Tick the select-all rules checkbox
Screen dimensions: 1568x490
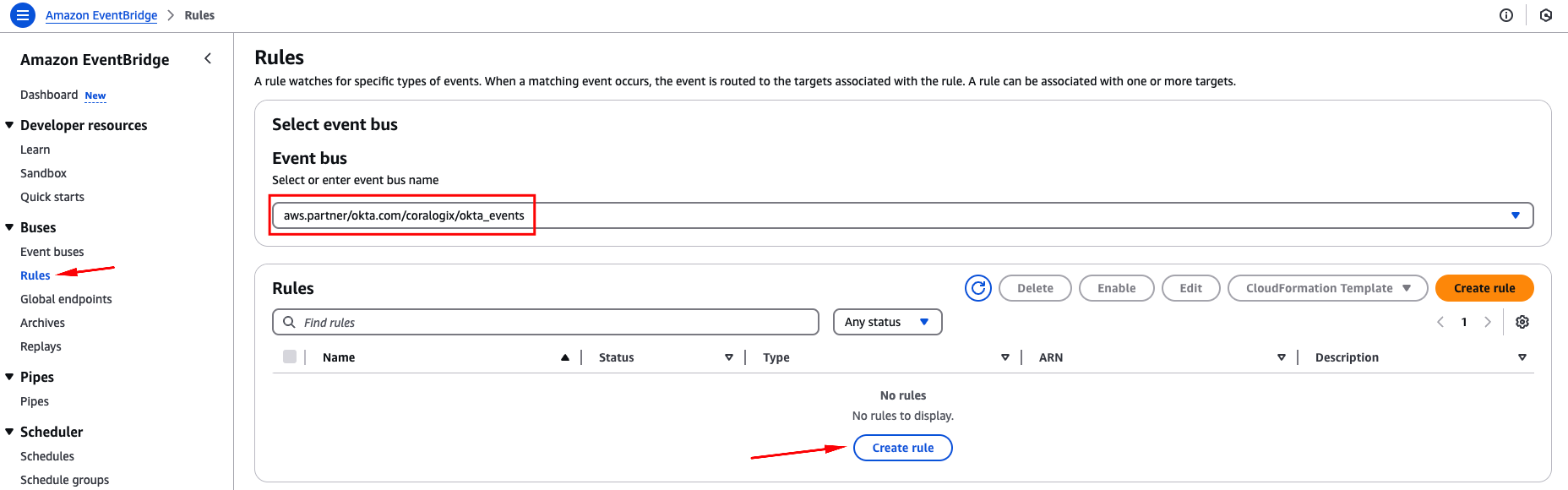click(x=290, y=357)
